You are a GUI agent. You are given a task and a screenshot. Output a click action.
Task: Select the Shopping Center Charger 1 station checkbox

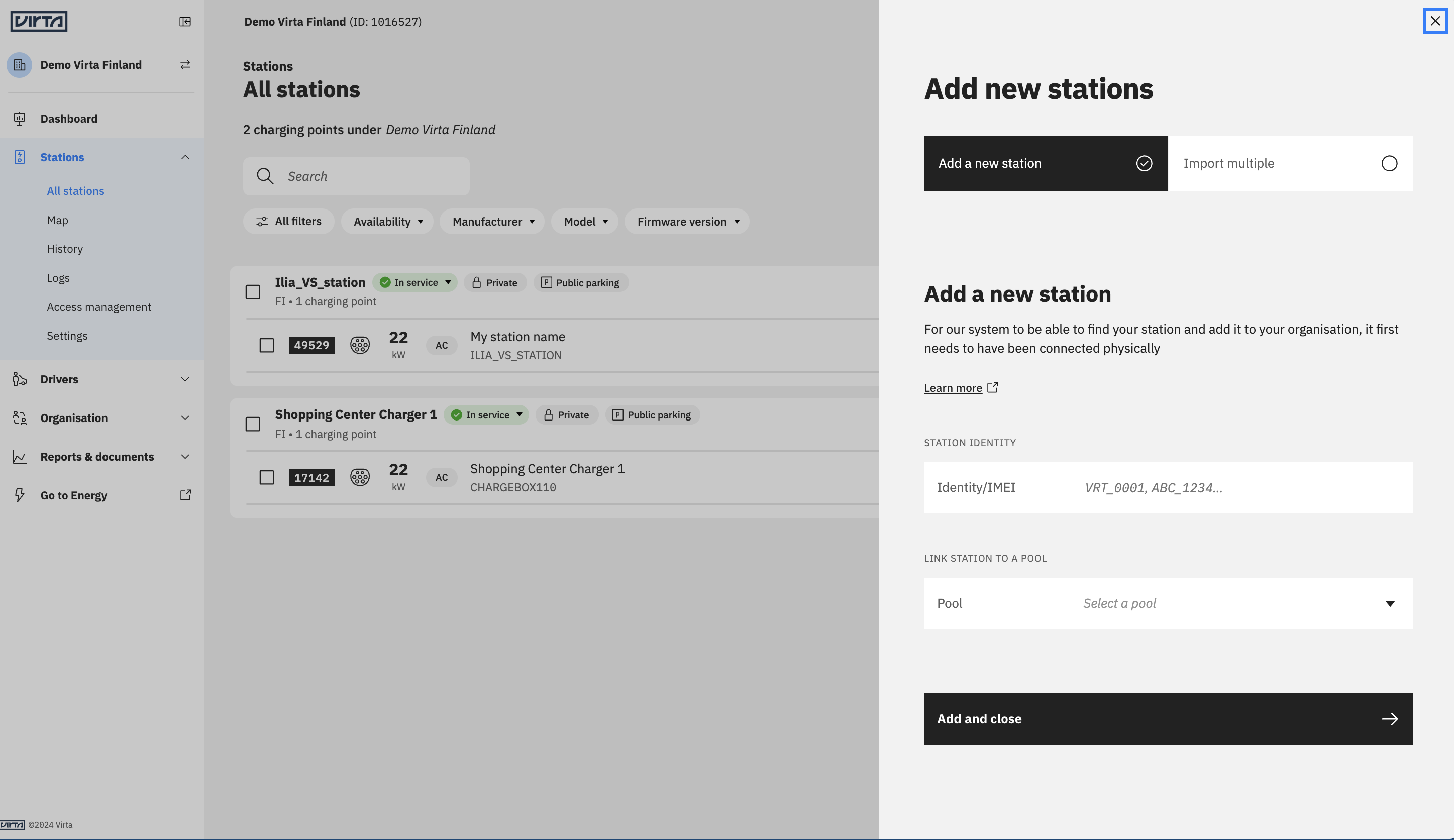(x=253, y=424)
